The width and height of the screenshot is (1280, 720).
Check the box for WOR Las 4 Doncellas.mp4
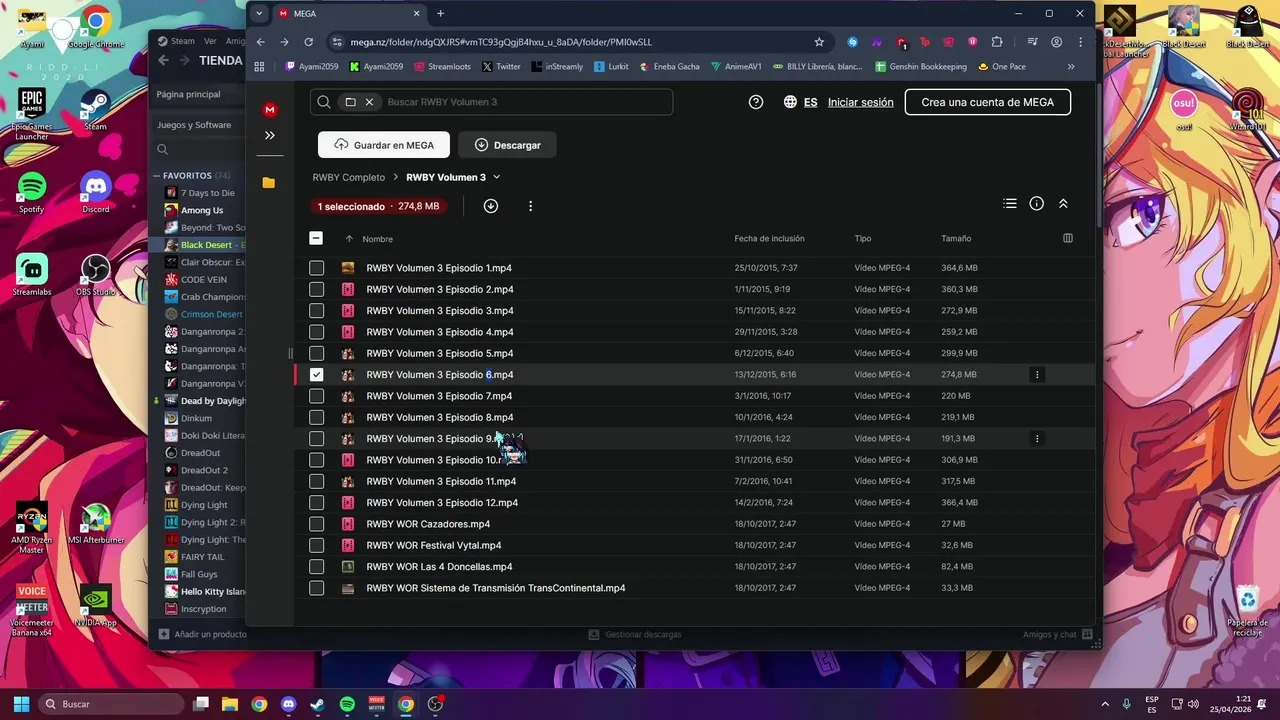pyautogui.click(x=316, y=566)
